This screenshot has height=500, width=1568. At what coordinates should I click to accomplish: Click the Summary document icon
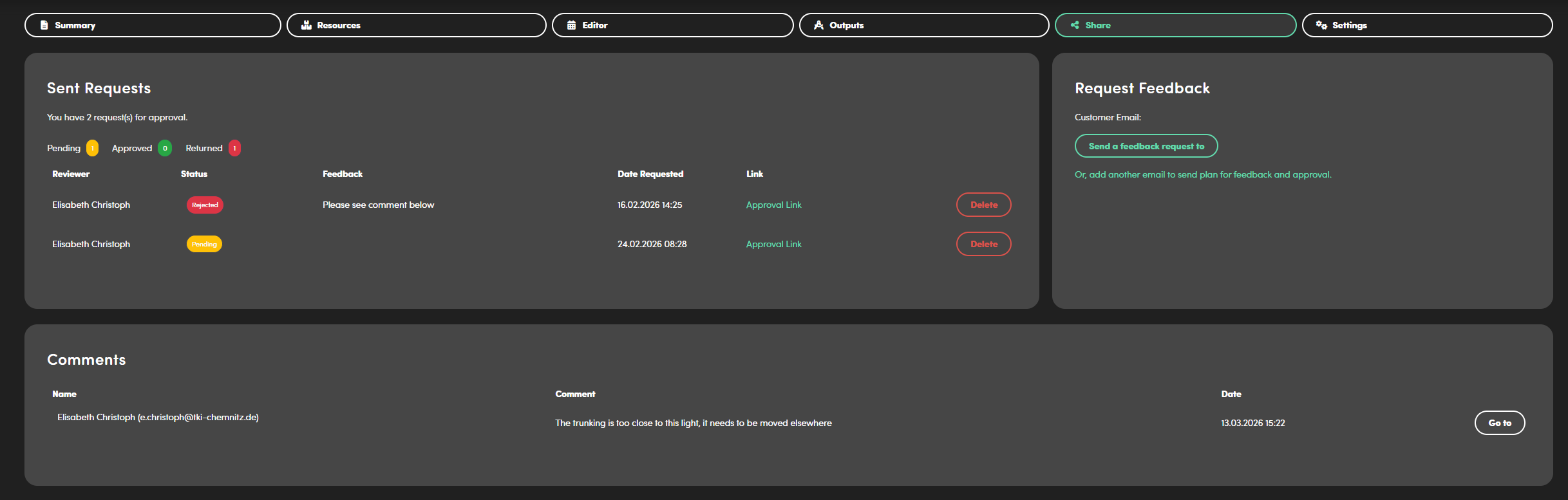44,25
